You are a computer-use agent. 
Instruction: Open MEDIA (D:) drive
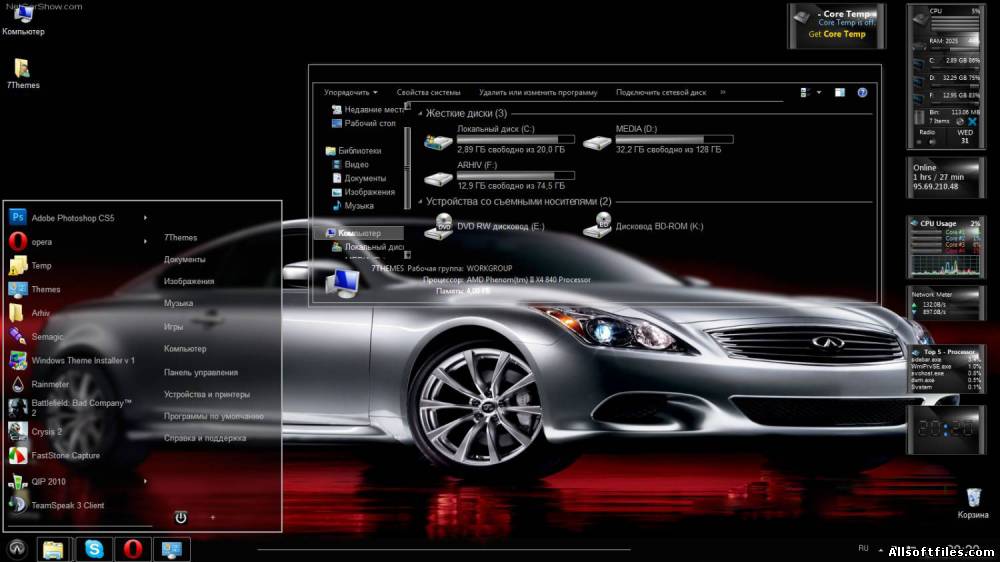coord(658,140)
